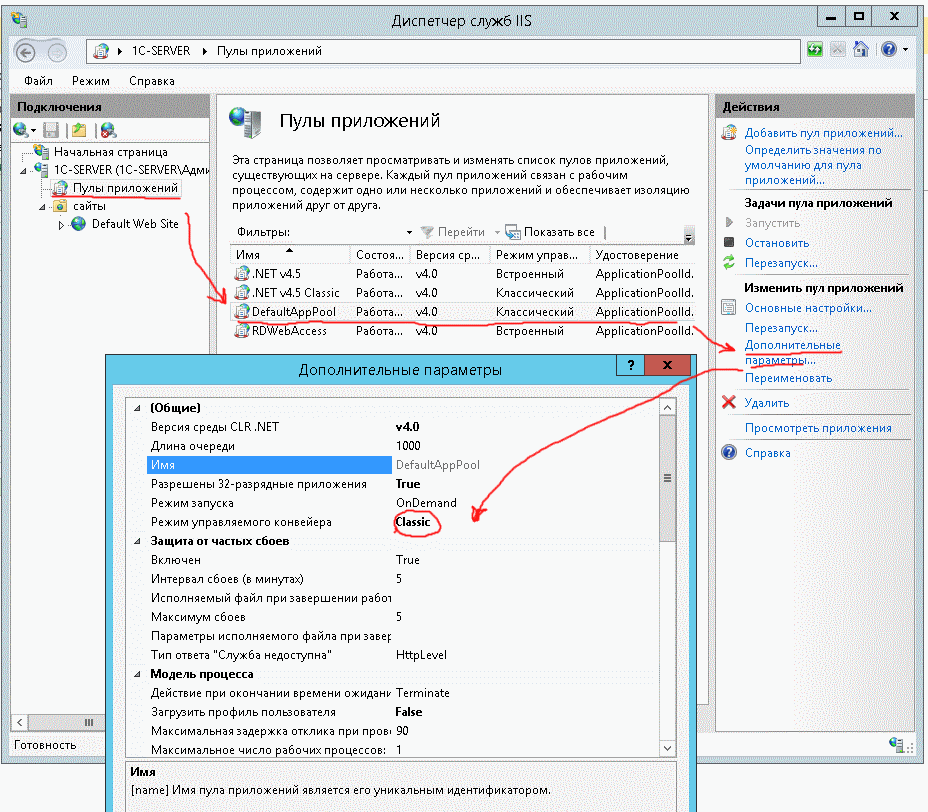Open the Файл menu
The image size is (928, 812).
38,81
